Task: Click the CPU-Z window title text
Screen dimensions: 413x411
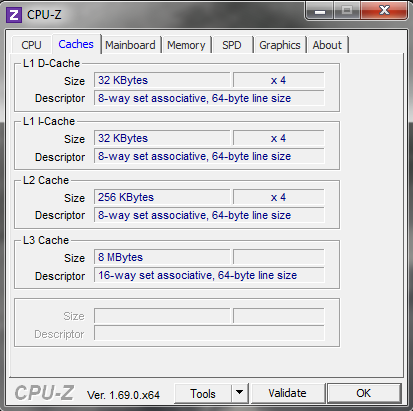Action: tap(44, 15)
